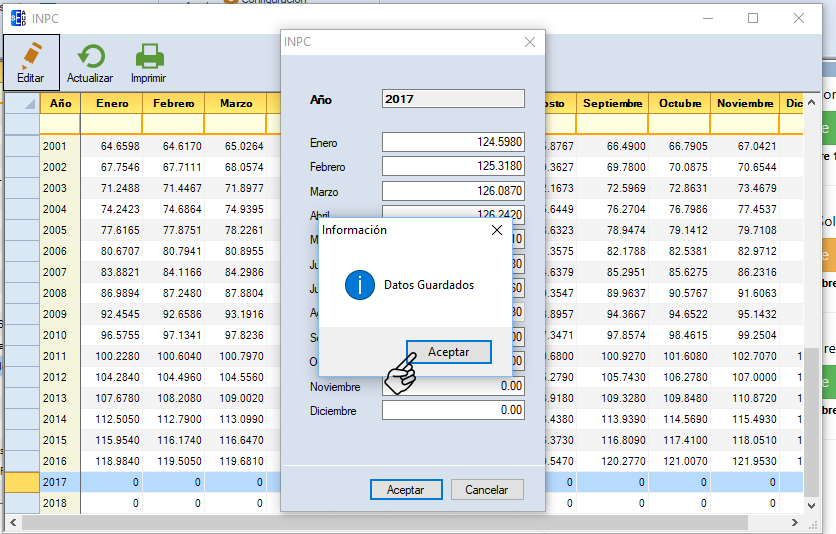This screenshot has height=534, width=836.
Task: Click the Febrero value input field
Action: tap(452, 167)
